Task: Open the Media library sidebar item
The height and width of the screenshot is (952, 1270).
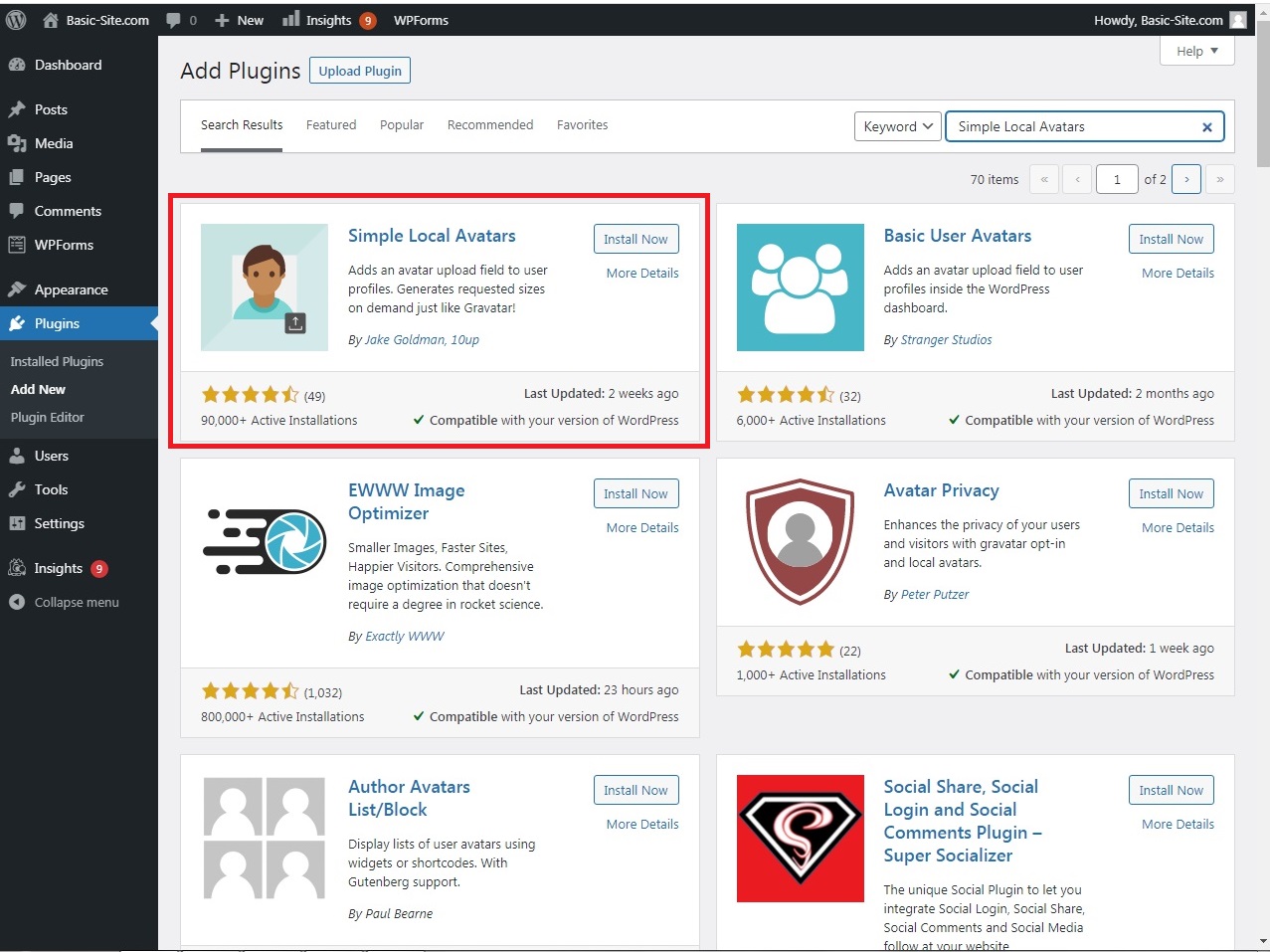Action: tap(54, 143)
